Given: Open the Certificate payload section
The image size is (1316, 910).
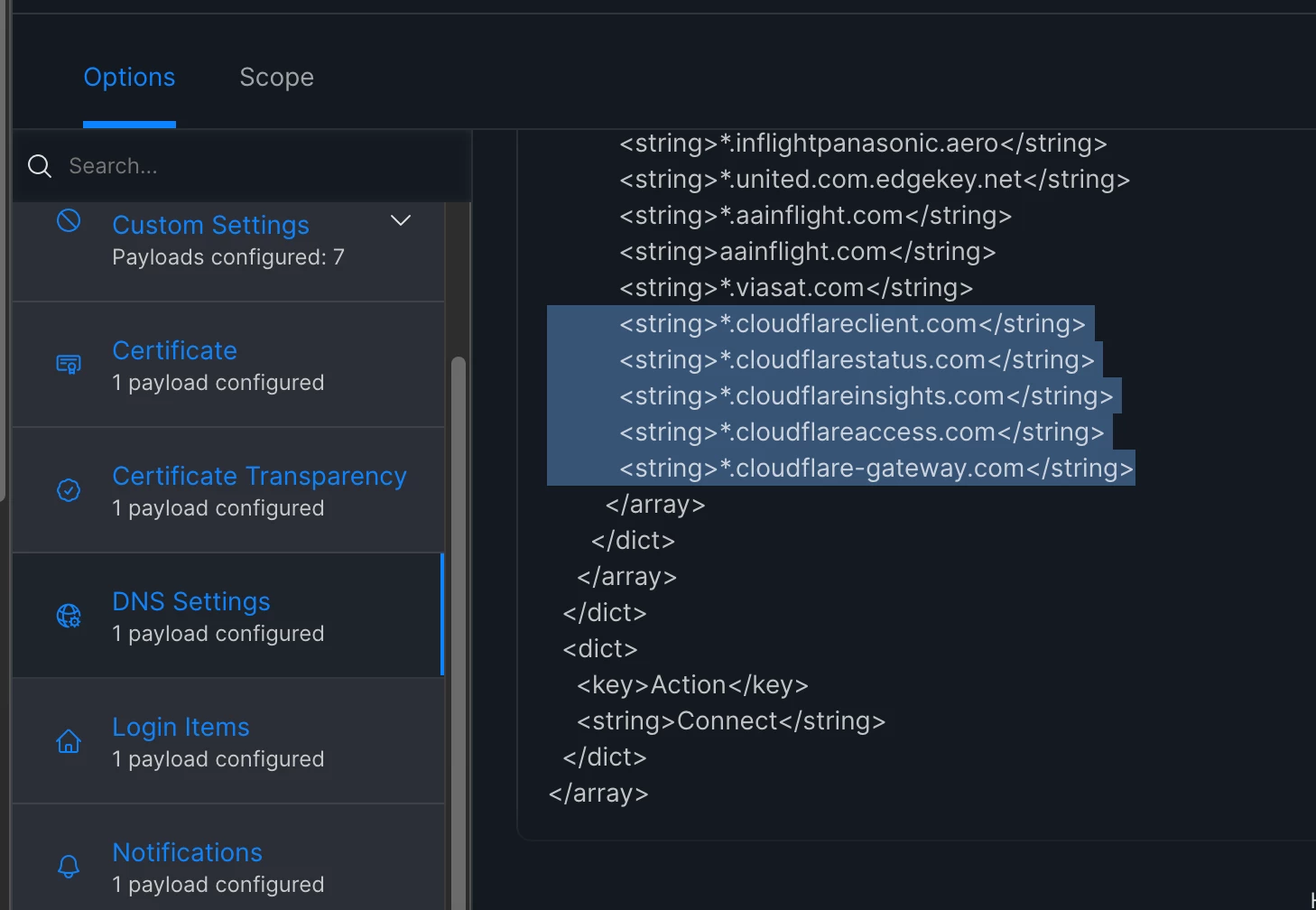Looking at the screenshot, I should click(228, 365).
